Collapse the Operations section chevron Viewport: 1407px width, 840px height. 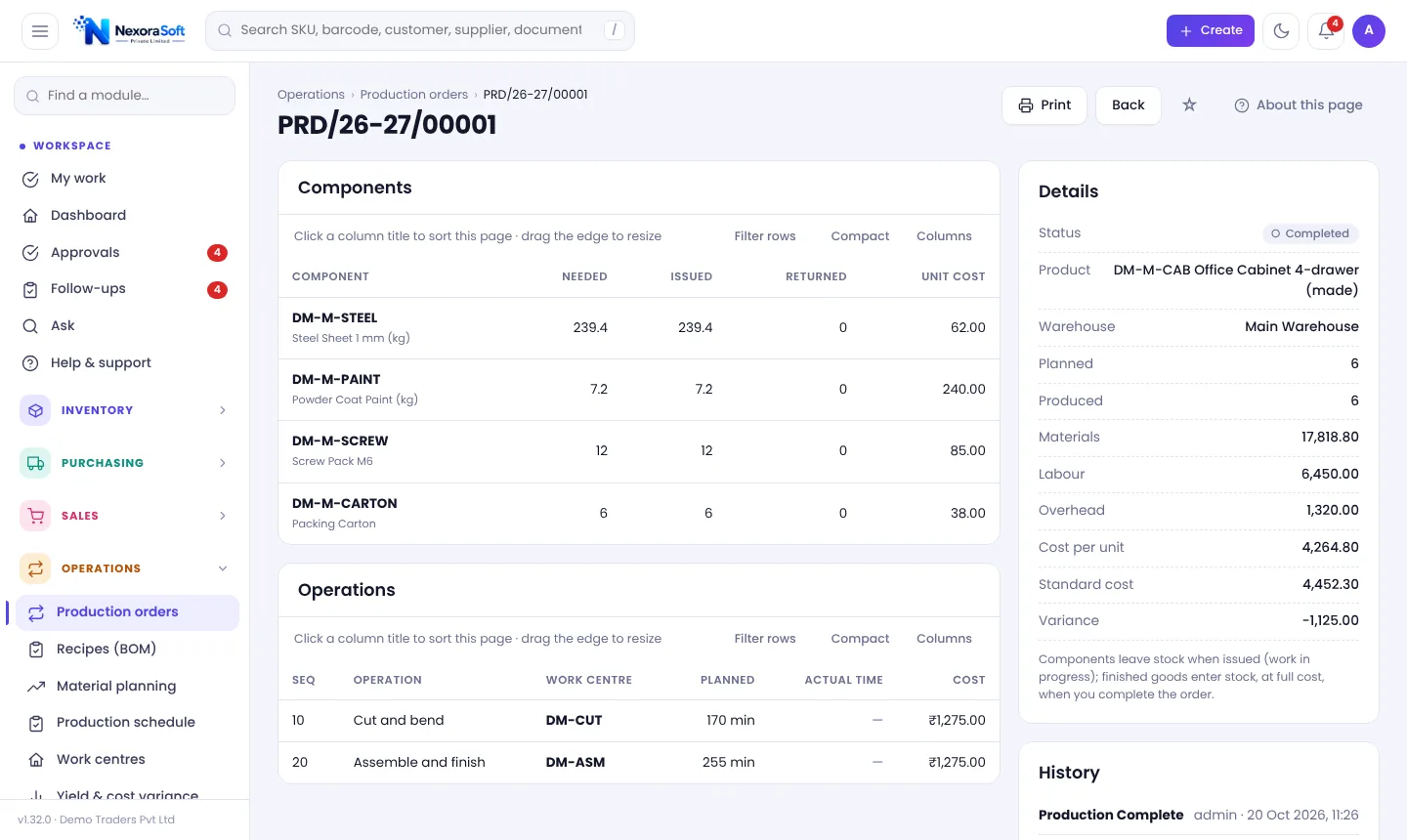(x=223, y=568)
